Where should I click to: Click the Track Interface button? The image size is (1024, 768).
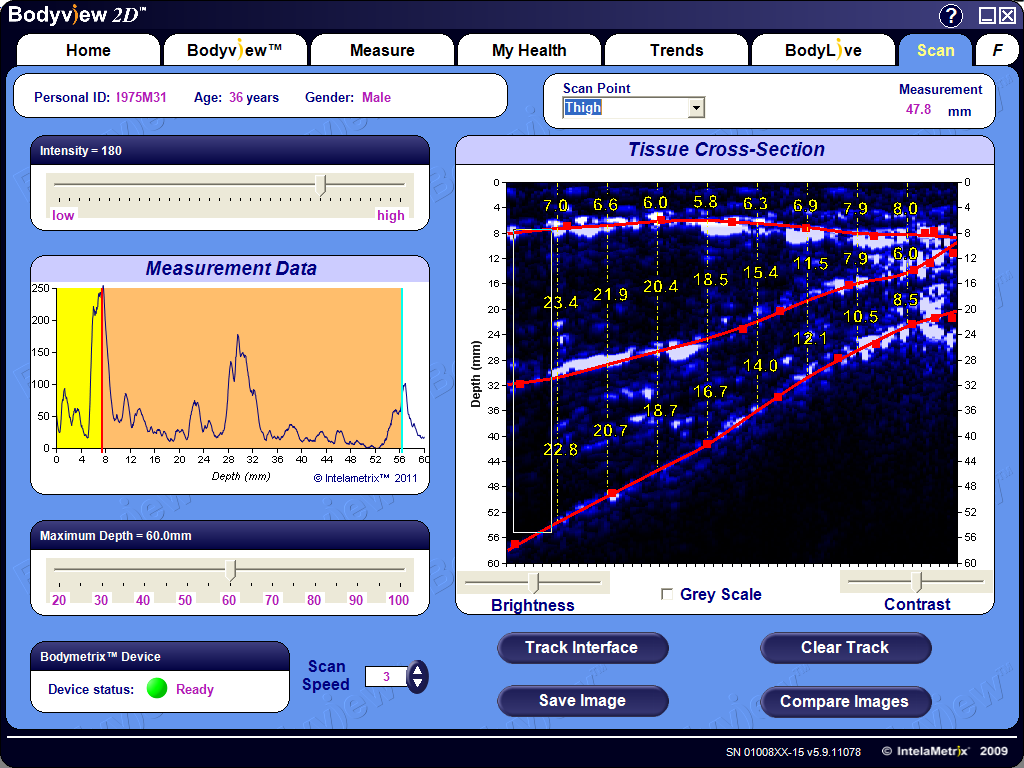[x=583, y=647]
